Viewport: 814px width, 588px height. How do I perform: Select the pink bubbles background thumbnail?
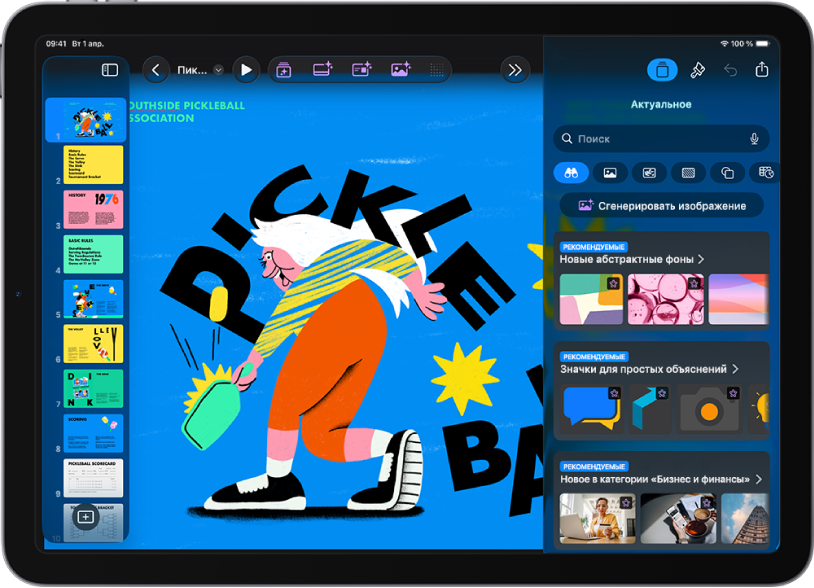click(666, 299)
